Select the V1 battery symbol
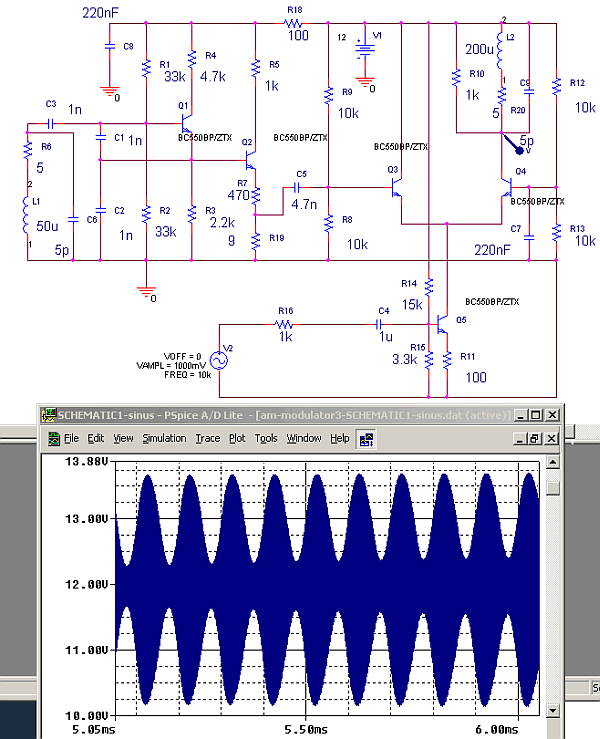Screen dimensions: 600x739 coord(365,48)
